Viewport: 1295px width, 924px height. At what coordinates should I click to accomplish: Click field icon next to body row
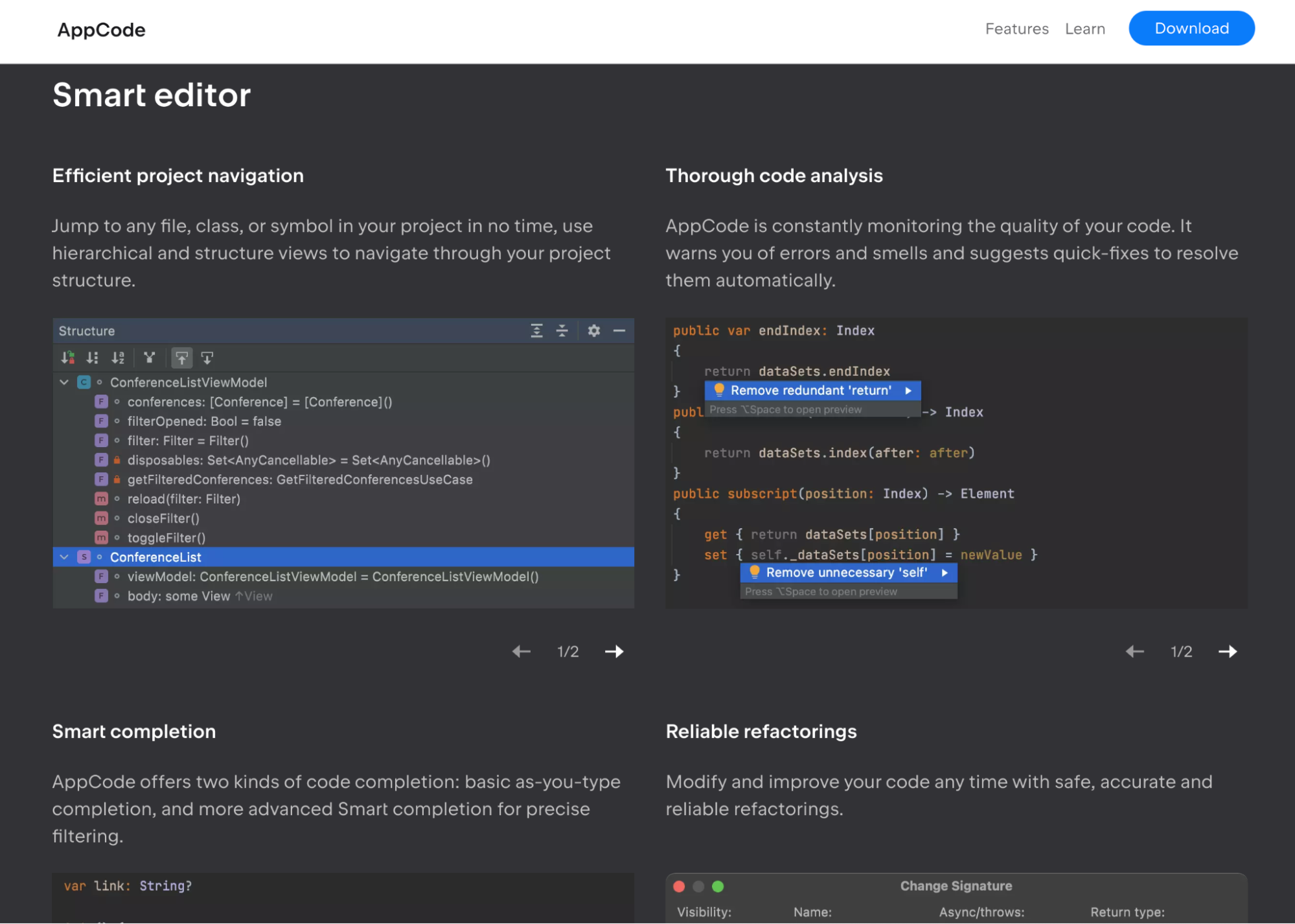101,596
